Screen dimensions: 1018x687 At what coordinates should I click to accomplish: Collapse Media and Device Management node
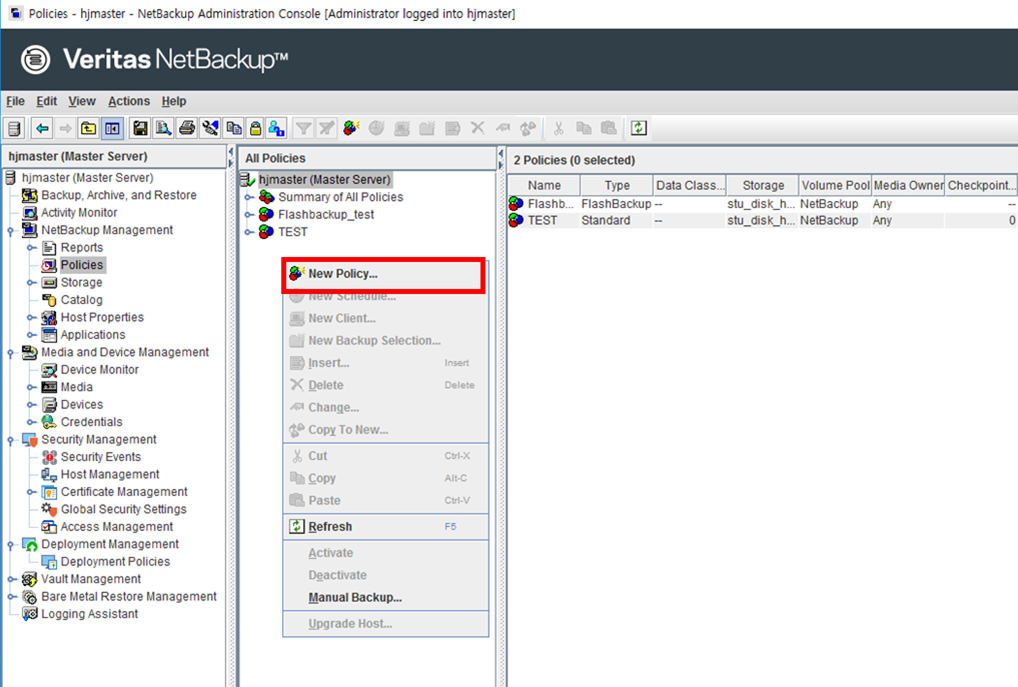pyautogui.click(x=10, y=353)
